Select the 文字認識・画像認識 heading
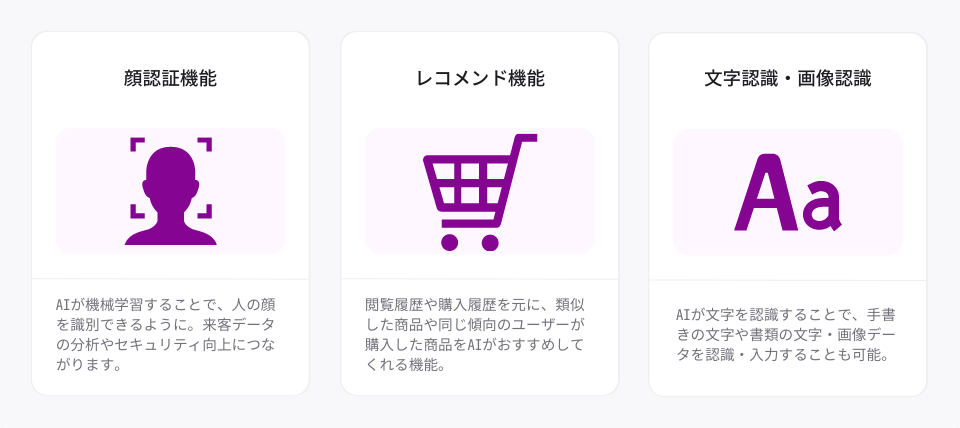This screenshot has width=960, height=428. point(788,79)
